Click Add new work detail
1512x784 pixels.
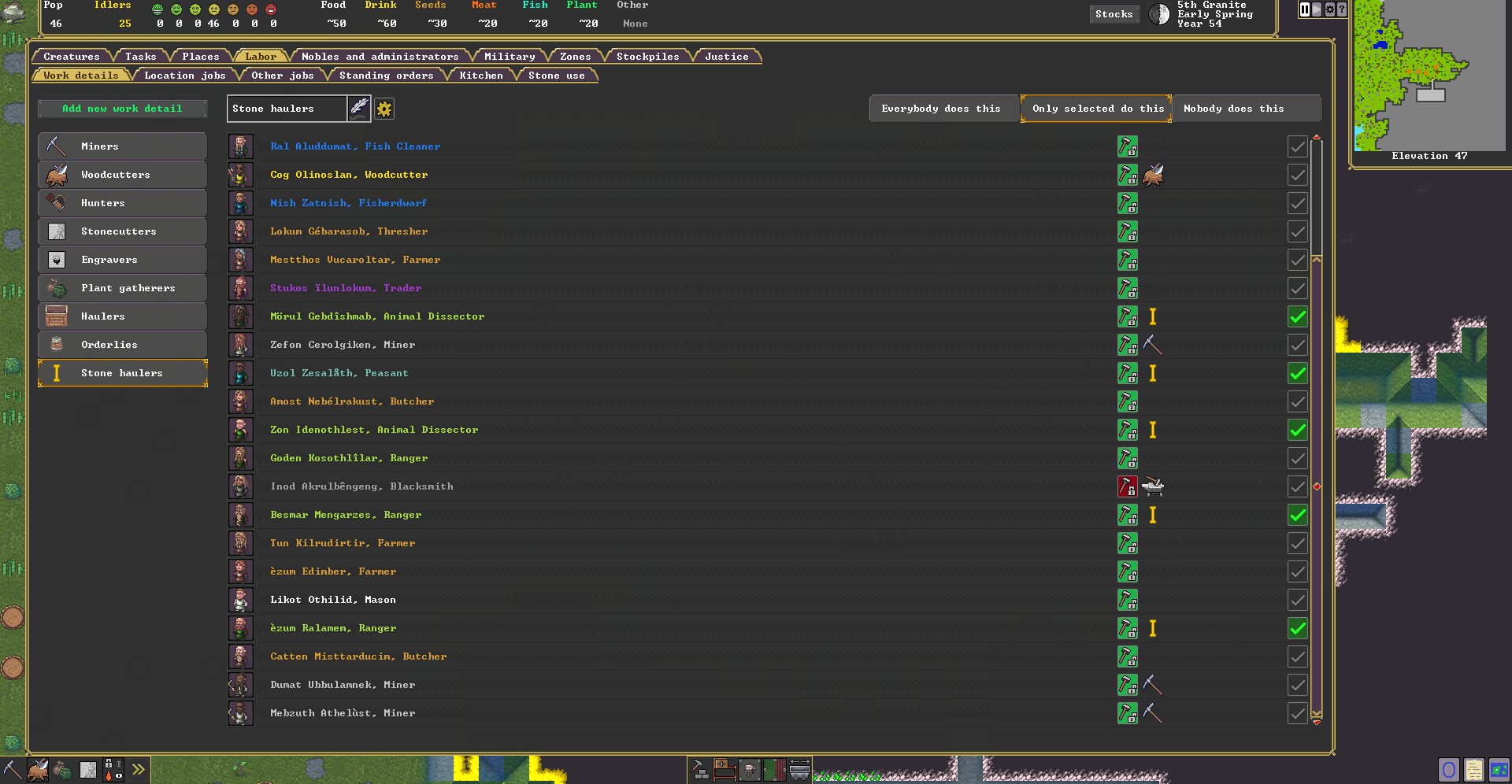[122, 109]
